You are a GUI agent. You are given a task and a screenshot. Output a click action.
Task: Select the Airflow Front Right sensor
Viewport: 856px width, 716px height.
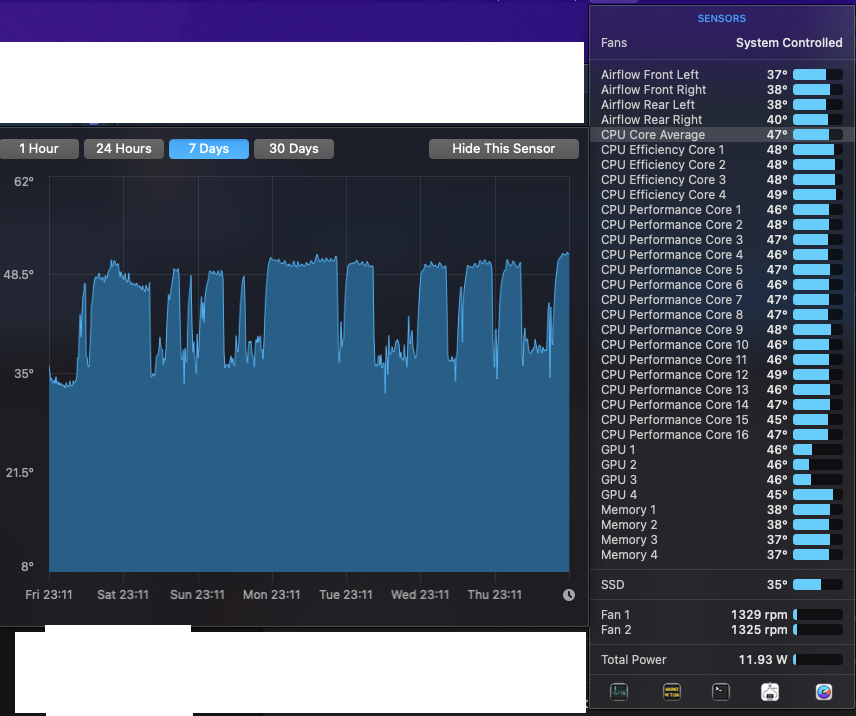pyautogui.click(x=722, y=90)
